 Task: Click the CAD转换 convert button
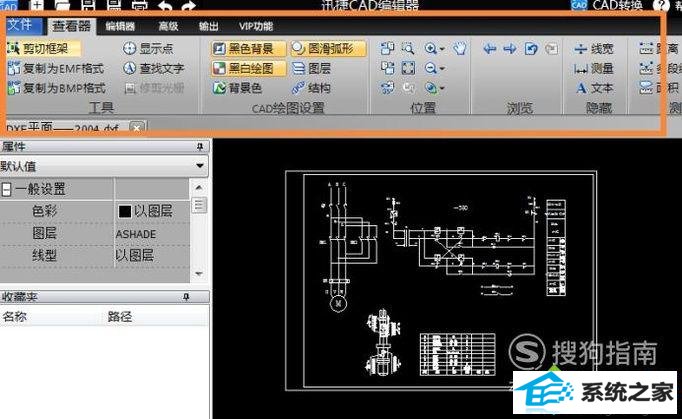click(x=606, y=6)
